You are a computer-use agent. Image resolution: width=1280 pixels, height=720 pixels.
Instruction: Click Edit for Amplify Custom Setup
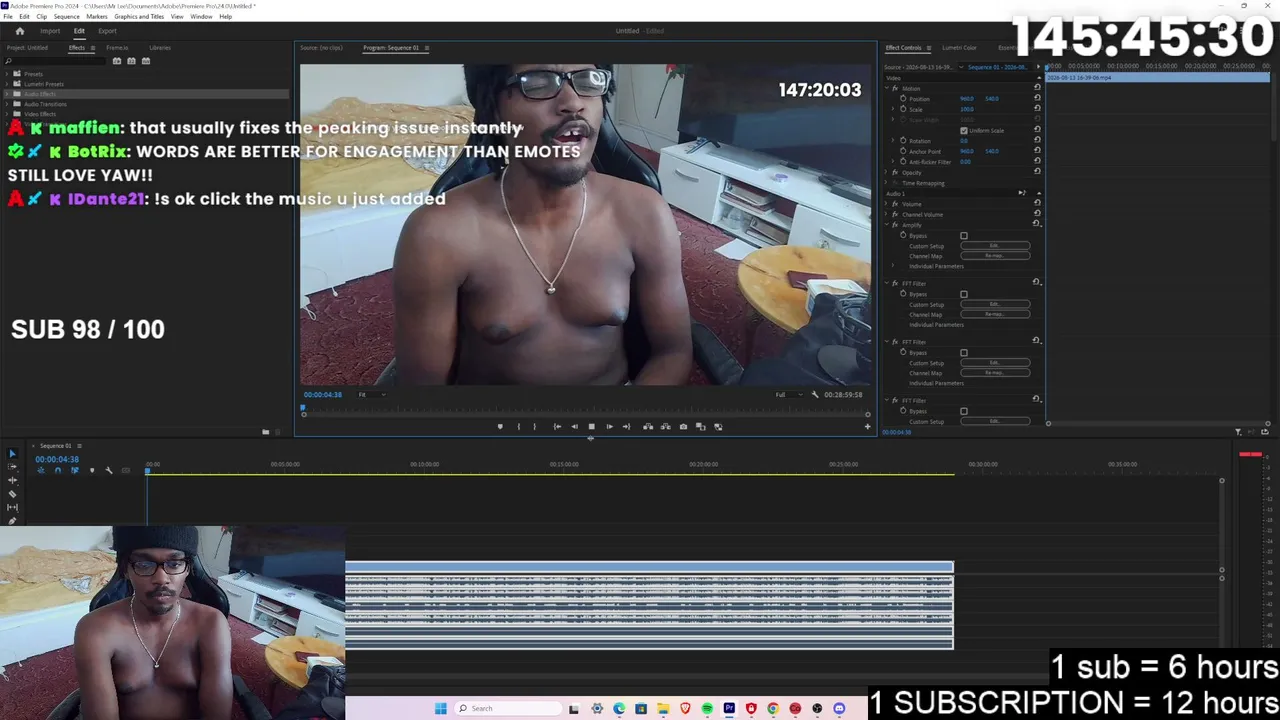click(995, 246)
